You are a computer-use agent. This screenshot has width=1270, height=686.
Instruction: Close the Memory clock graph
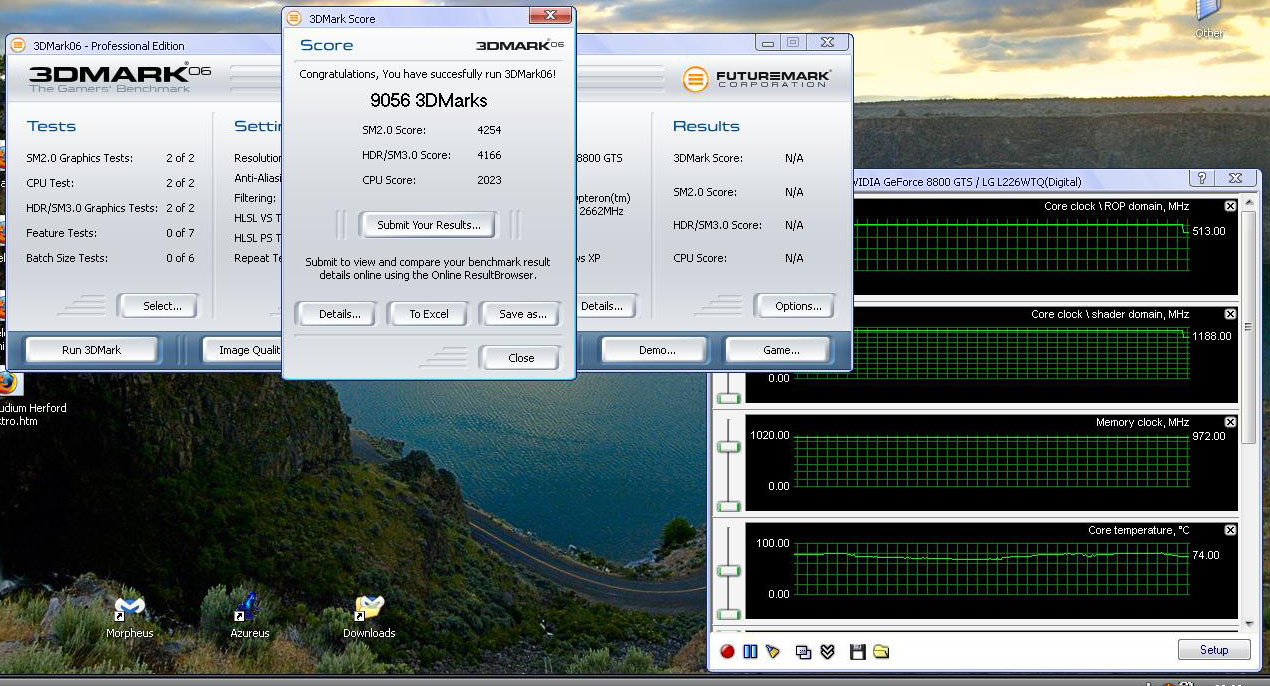(1230, 422)
